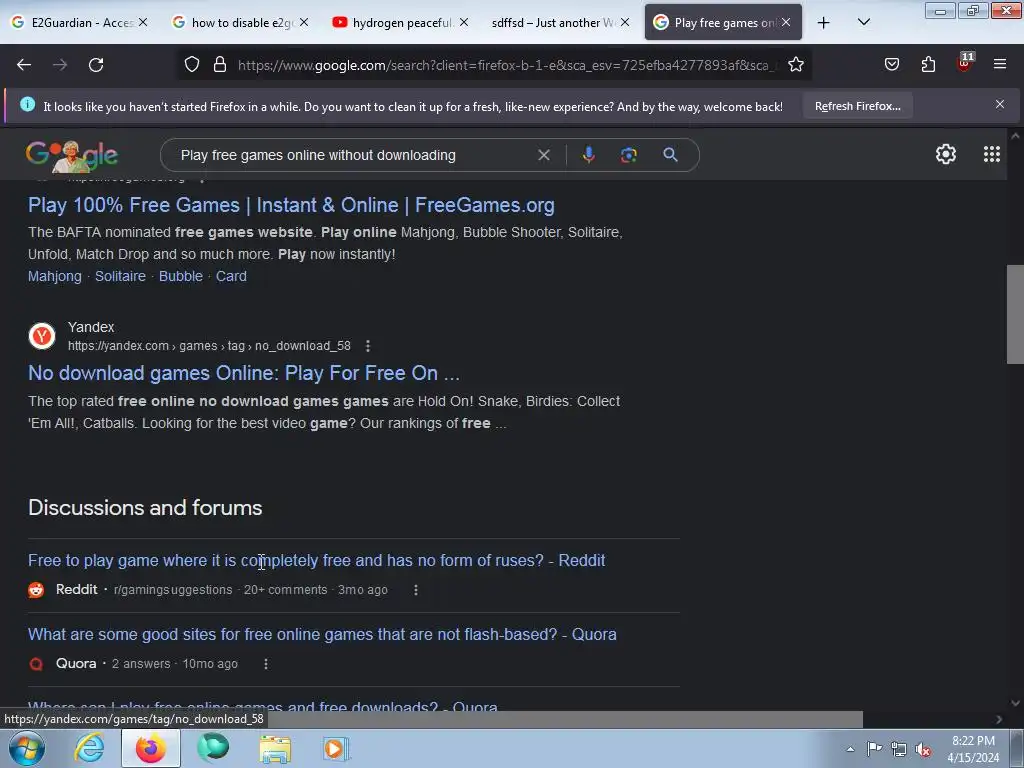
Task: Open more options for Yandex result
Action: tap(368, 346)
